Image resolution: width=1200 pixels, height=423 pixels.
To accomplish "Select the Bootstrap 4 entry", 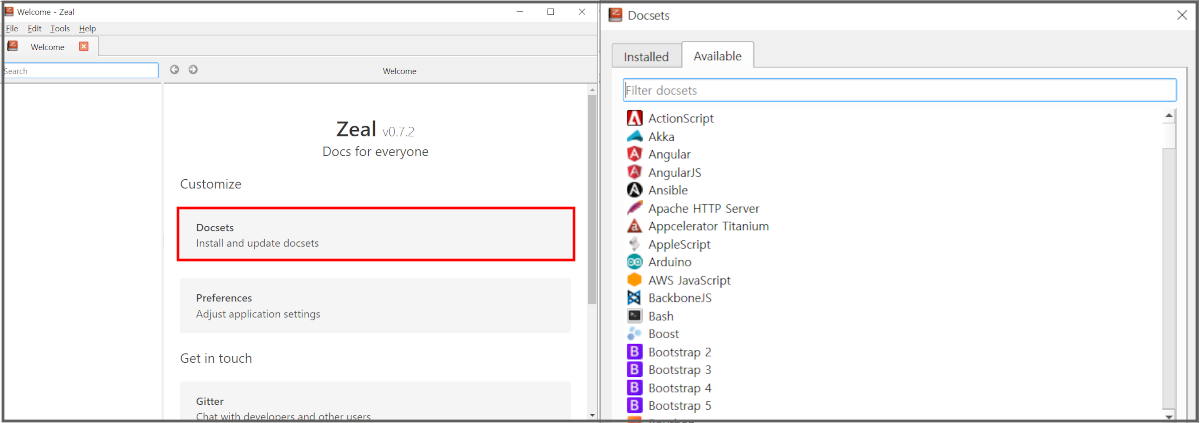I will coord(680,388).
